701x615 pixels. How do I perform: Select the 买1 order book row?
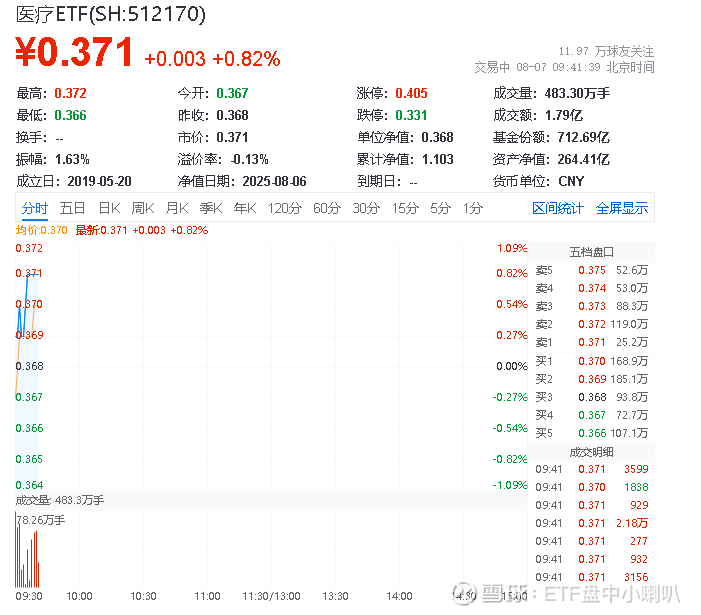591,361
